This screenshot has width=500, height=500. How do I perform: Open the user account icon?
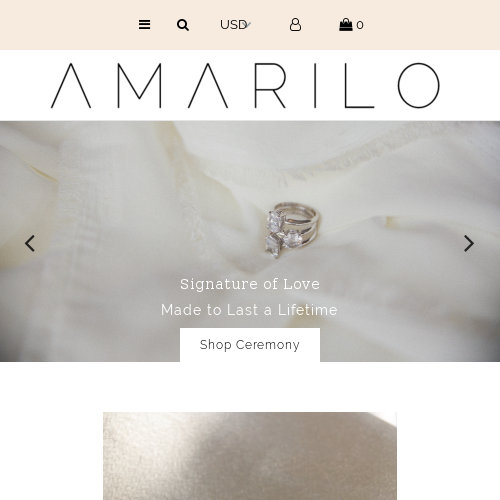pyautogui.click(x=295, y=25)
